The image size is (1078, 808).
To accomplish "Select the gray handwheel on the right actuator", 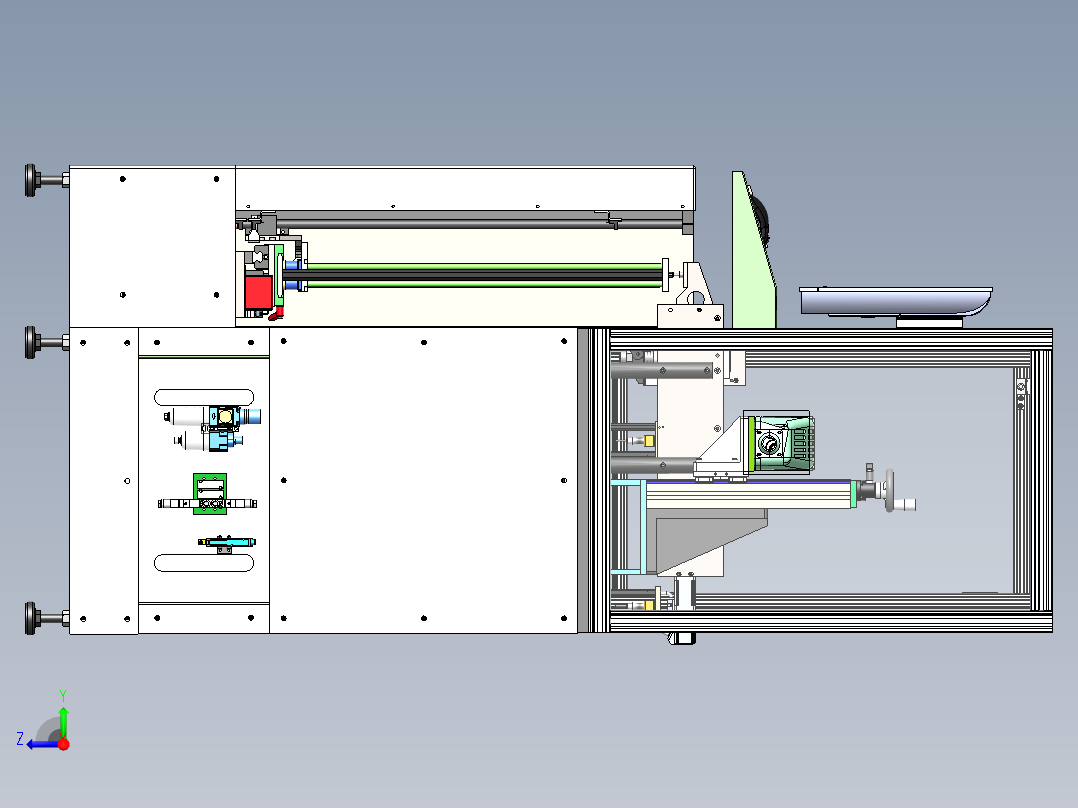I will [888, 489].
